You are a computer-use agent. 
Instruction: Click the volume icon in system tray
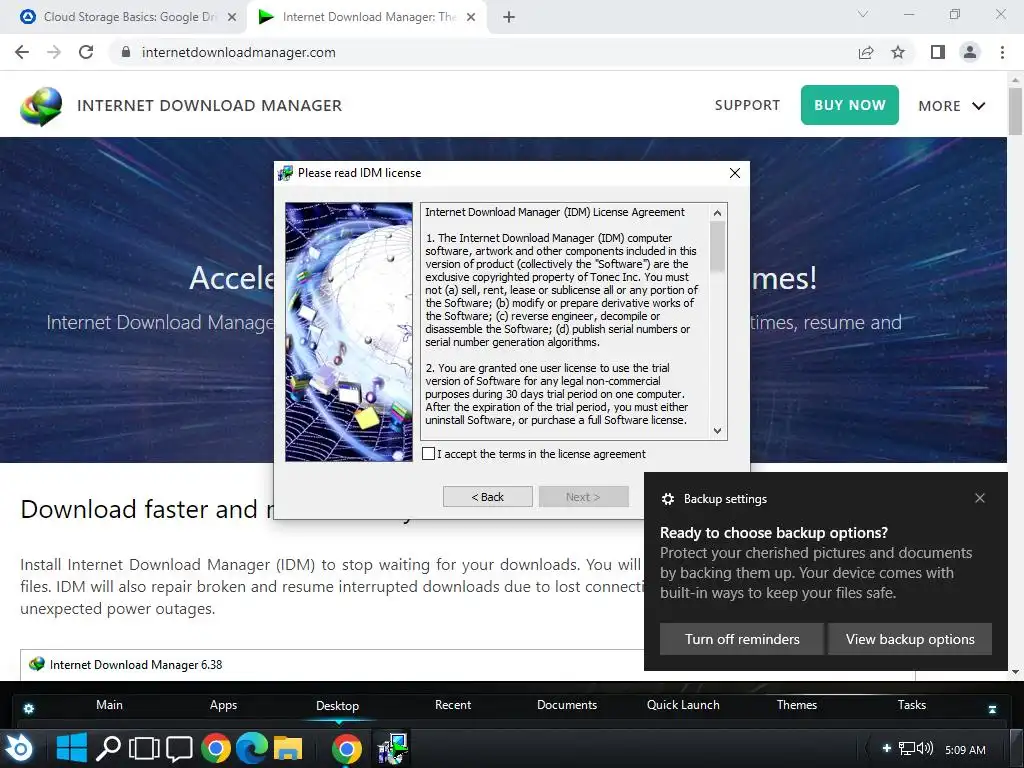point(925,748)
